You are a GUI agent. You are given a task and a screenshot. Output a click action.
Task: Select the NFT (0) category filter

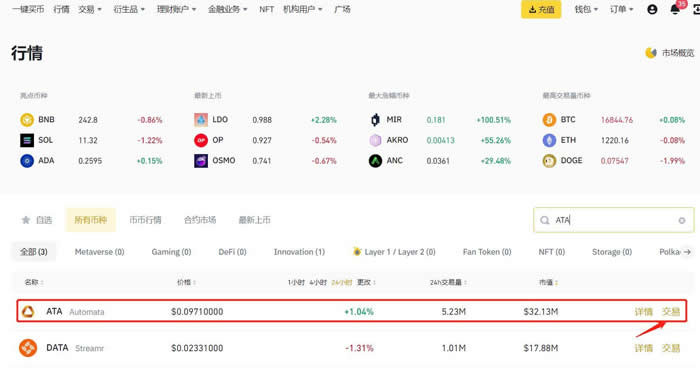[552, 252]
